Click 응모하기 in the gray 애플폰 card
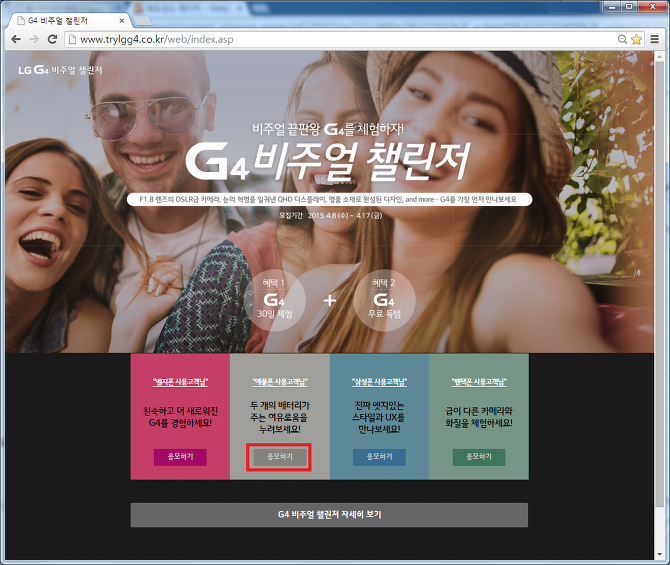The width and height of the screenshot is (670, 565). pyautogui.click(x=280, y=457)
